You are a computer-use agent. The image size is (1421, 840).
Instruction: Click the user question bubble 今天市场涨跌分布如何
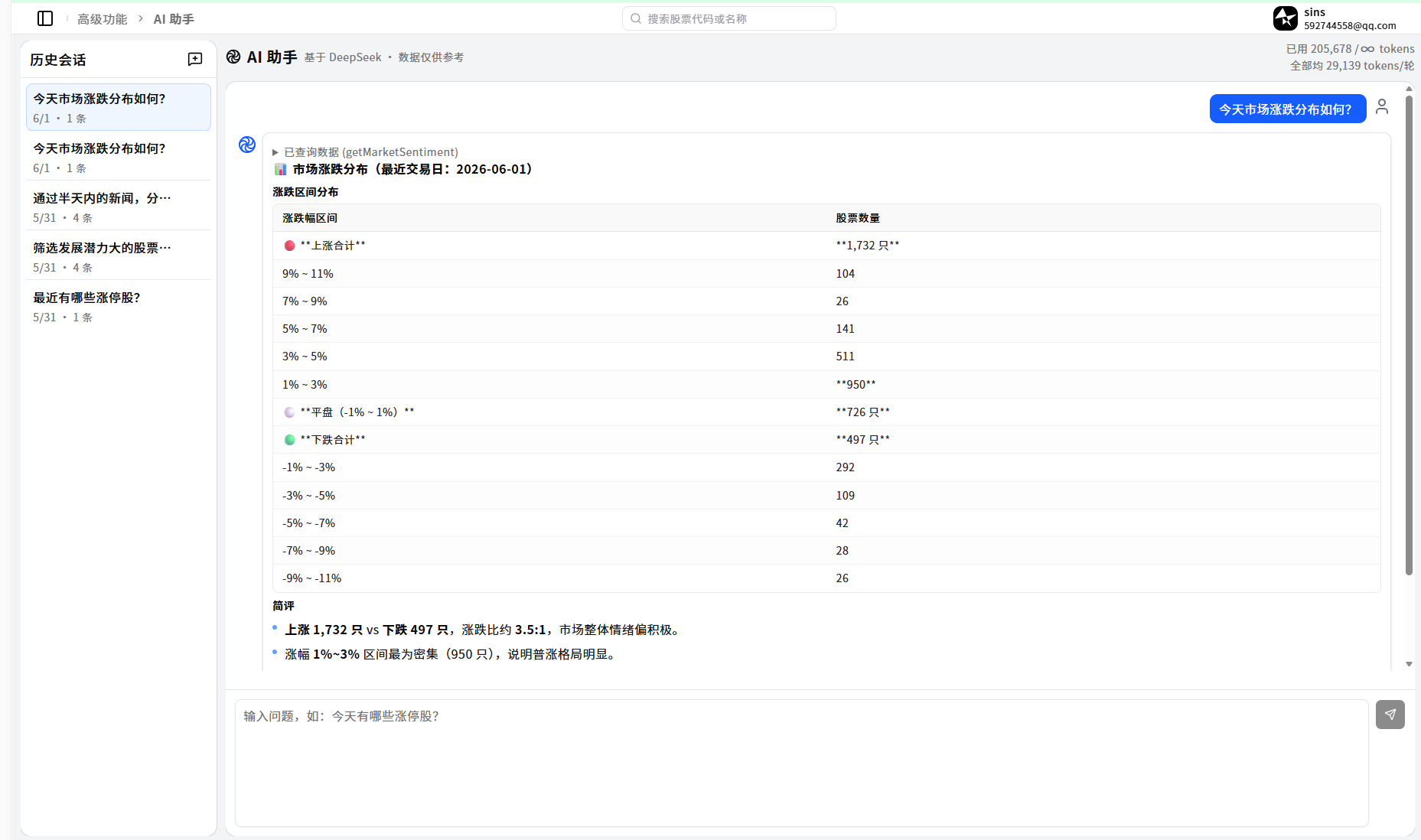pyautogui.click(x=1287, y=109)
